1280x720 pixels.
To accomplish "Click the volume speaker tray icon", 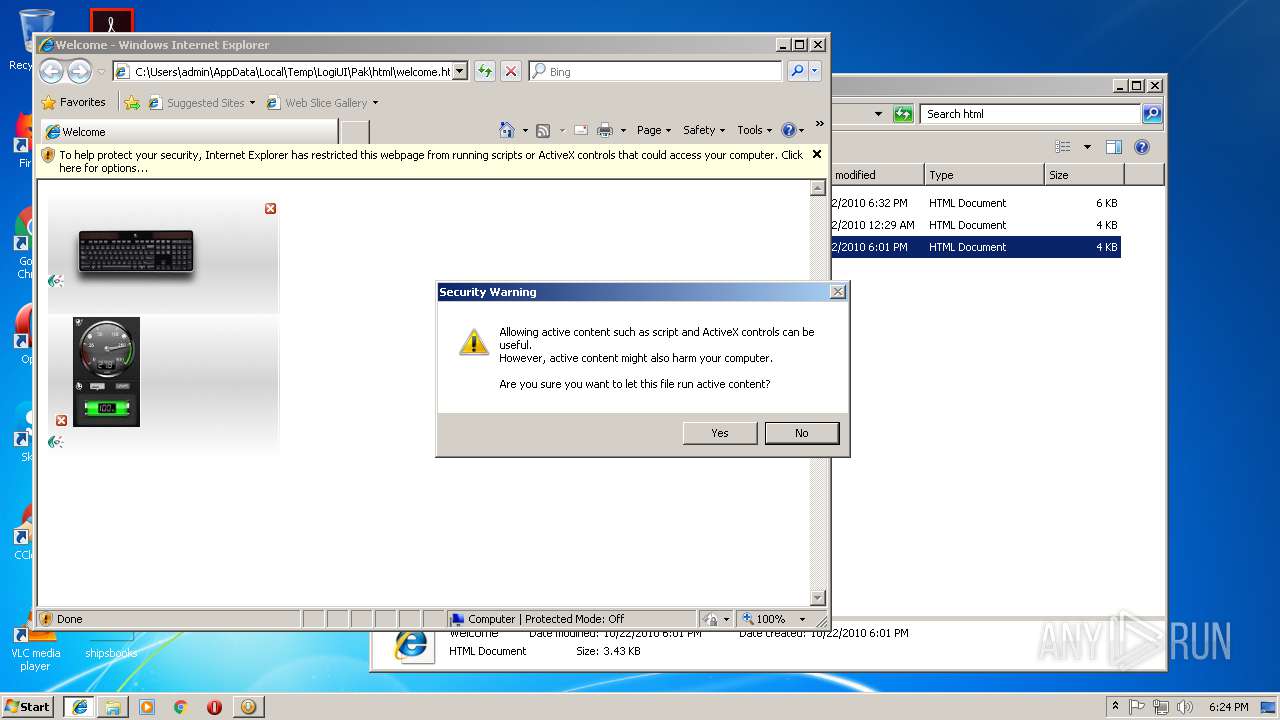I will coord(1185,706).
